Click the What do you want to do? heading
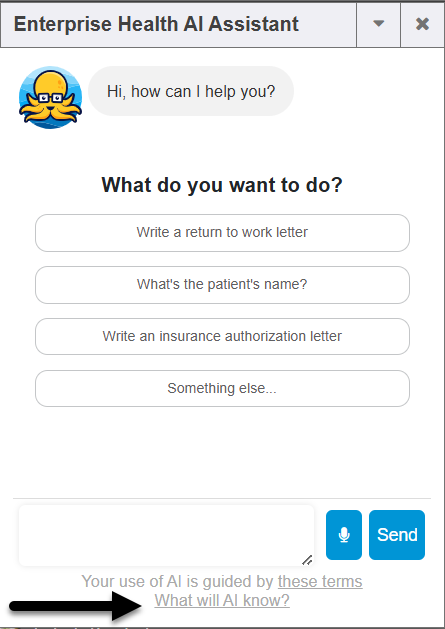 click(x=222, y=185)
